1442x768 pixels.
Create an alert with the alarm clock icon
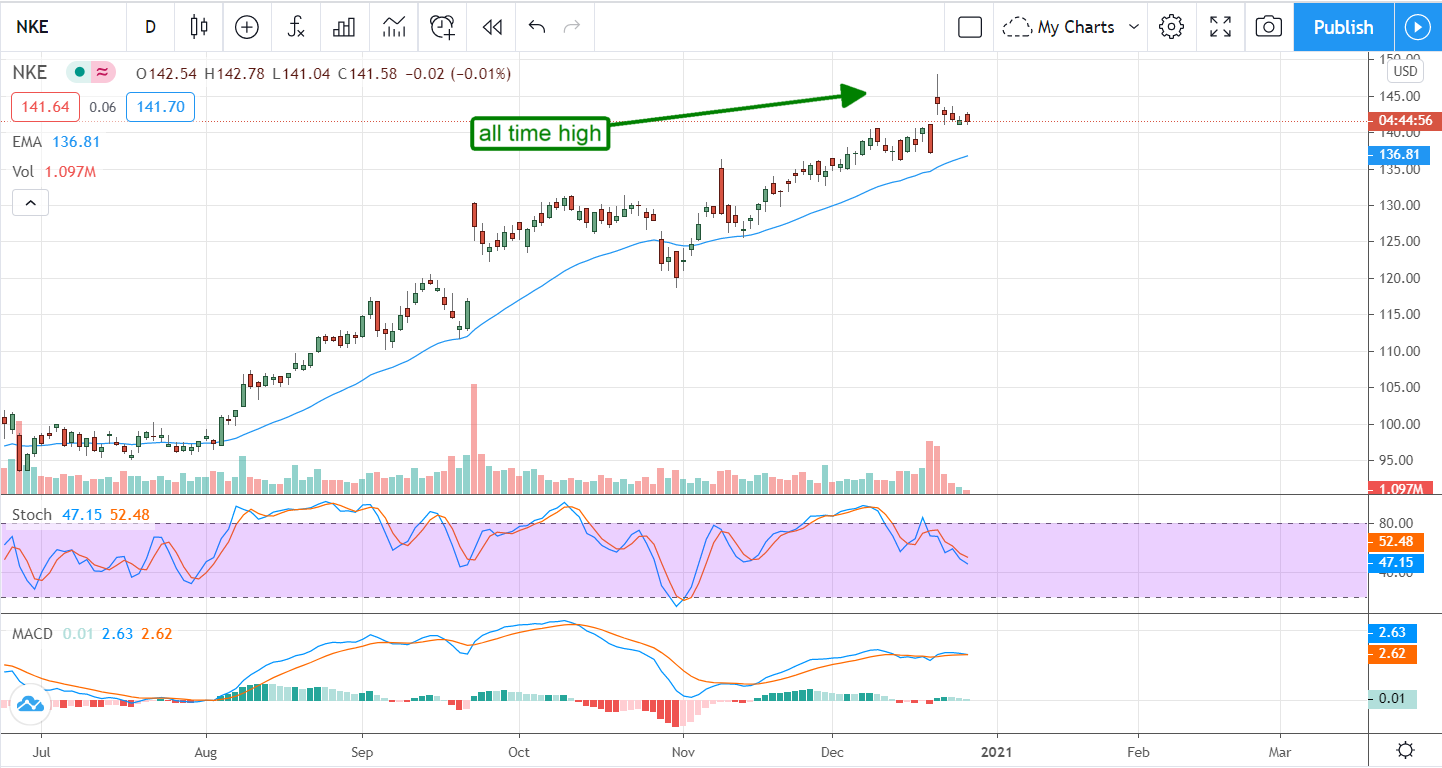(x=442, y=27)
